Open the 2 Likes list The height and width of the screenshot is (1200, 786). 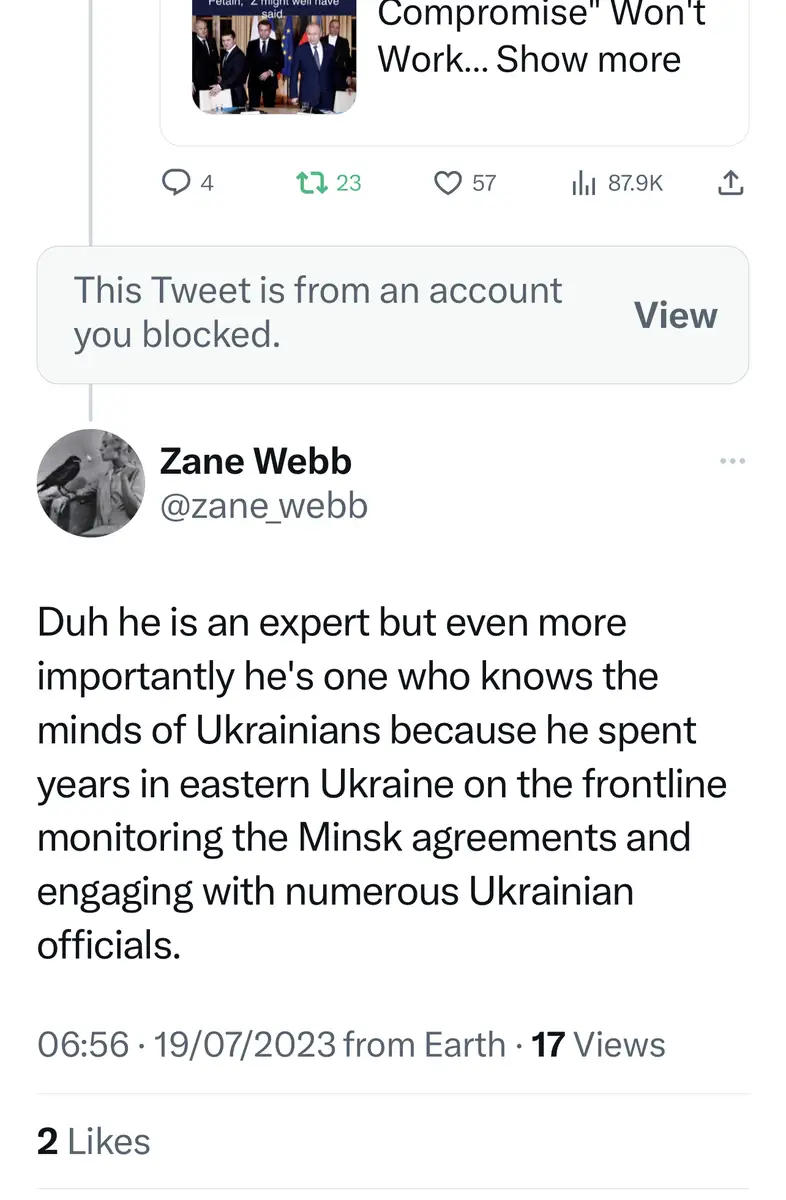[x=93, y=1141]
